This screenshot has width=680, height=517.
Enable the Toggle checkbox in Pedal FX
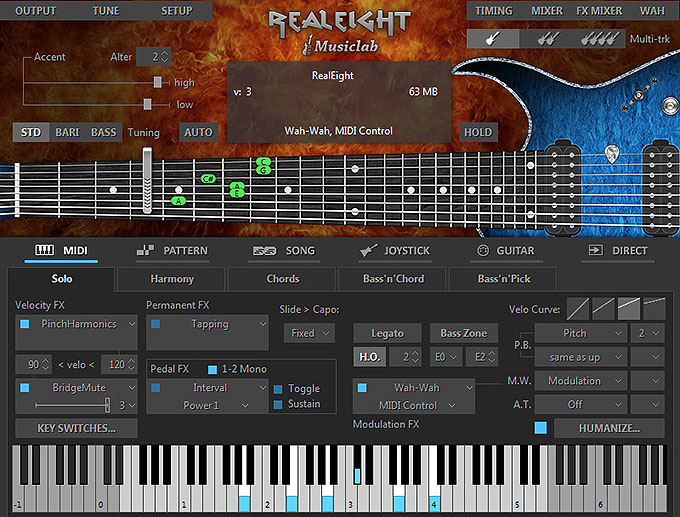click(x=279, y=389)
